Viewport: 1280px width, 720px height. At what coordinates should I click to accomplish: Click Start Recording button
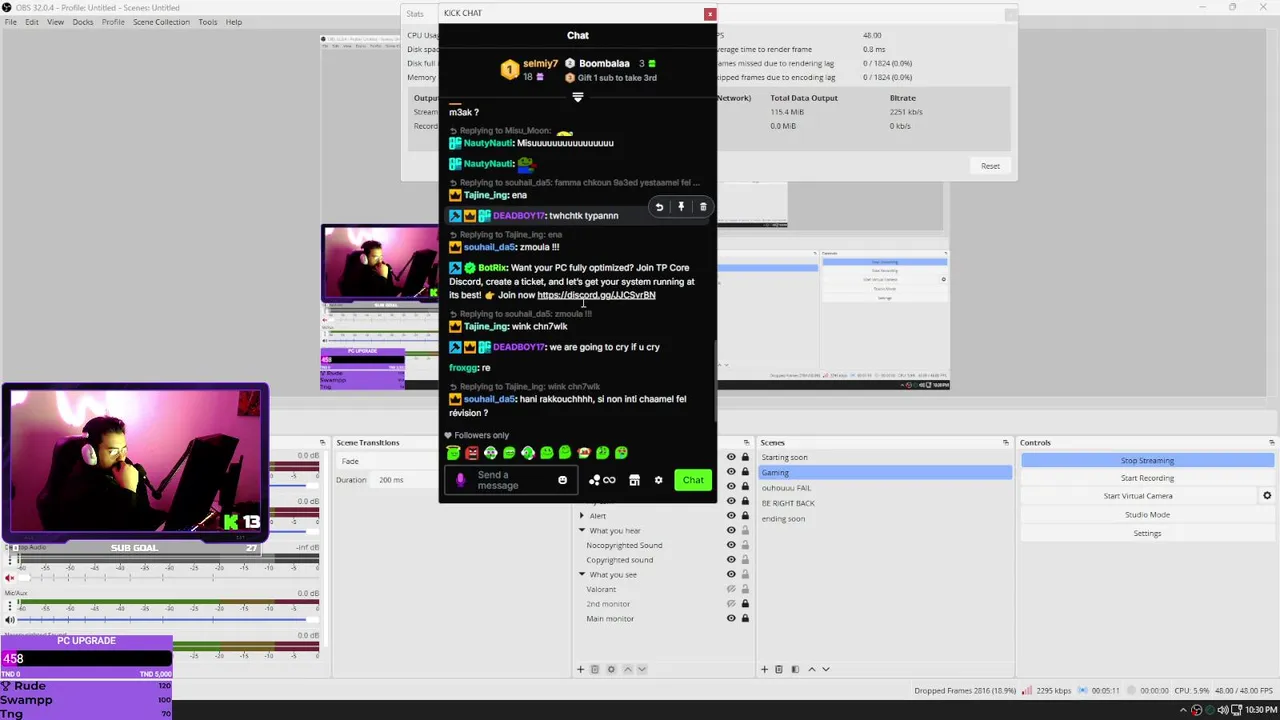click(x=1147, y=478)
